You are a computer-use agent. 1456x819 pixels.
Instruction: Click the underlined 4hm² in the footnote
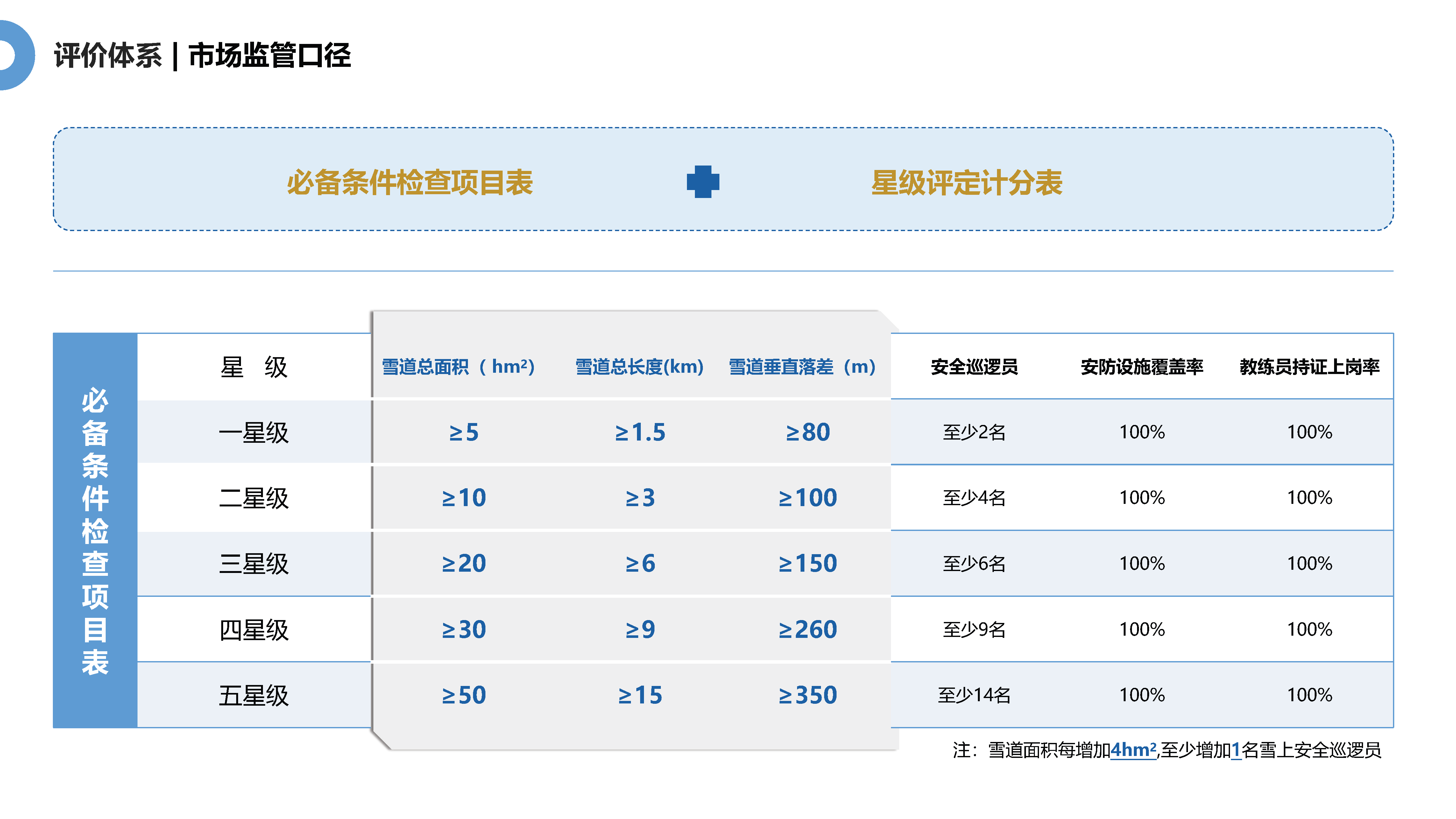pyautogui.click(x=1133, y=750)
